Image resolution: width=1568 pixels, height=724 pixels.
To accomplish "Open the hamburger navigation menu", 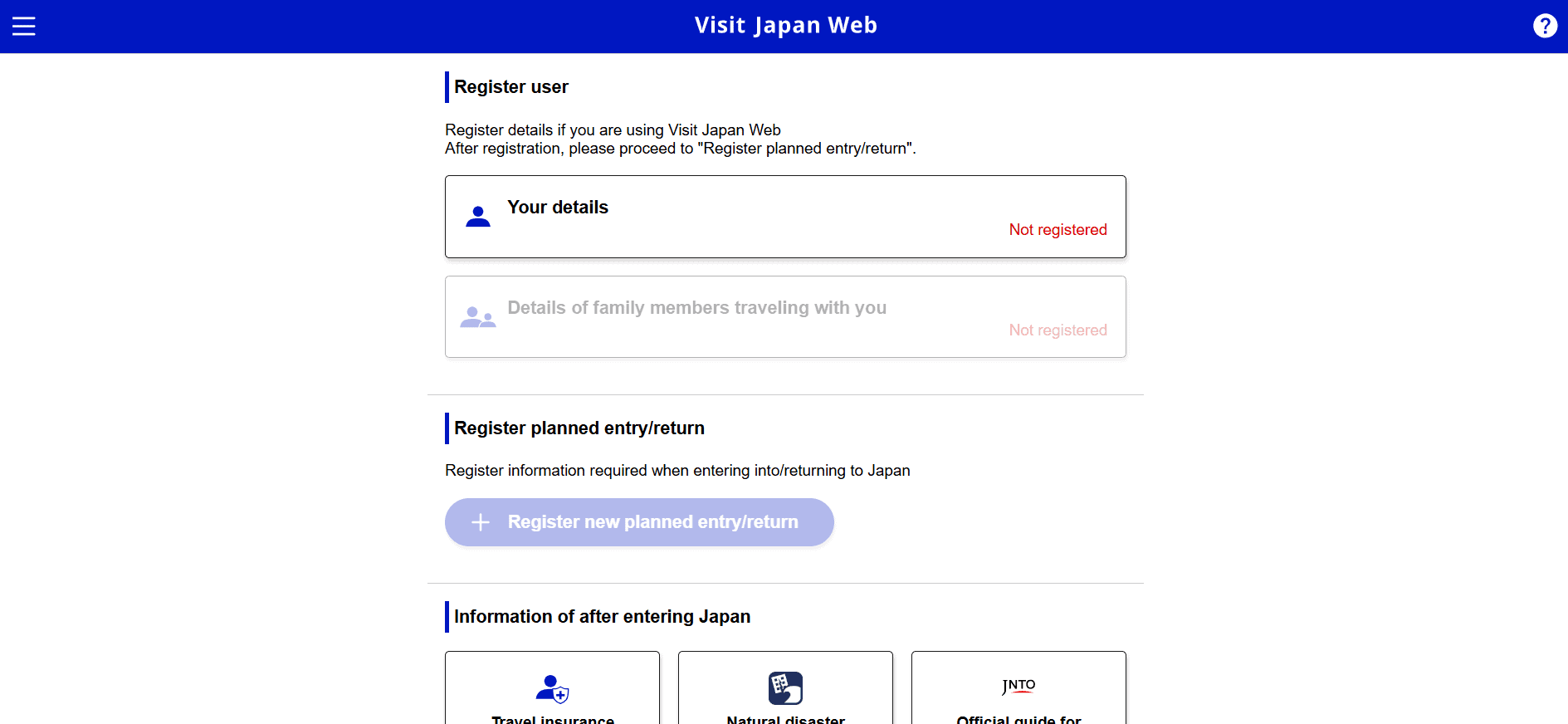I will (x=24, y=27).
